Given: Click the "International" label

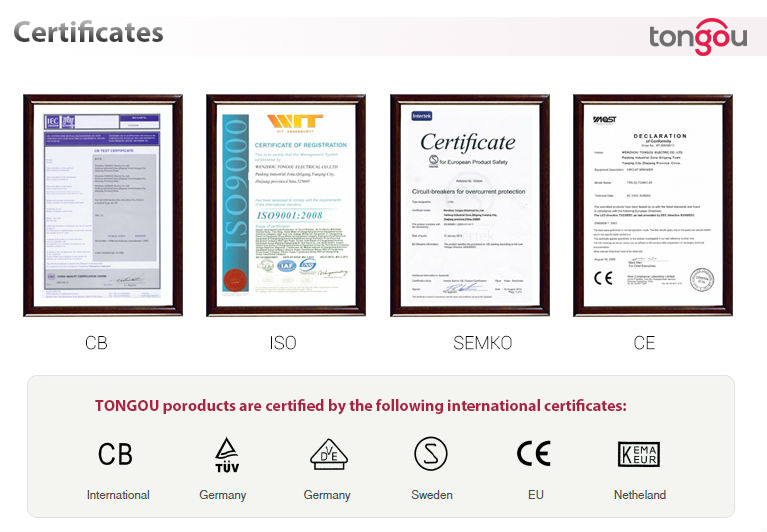Looking at the screenshot, I should click(118, 495).
